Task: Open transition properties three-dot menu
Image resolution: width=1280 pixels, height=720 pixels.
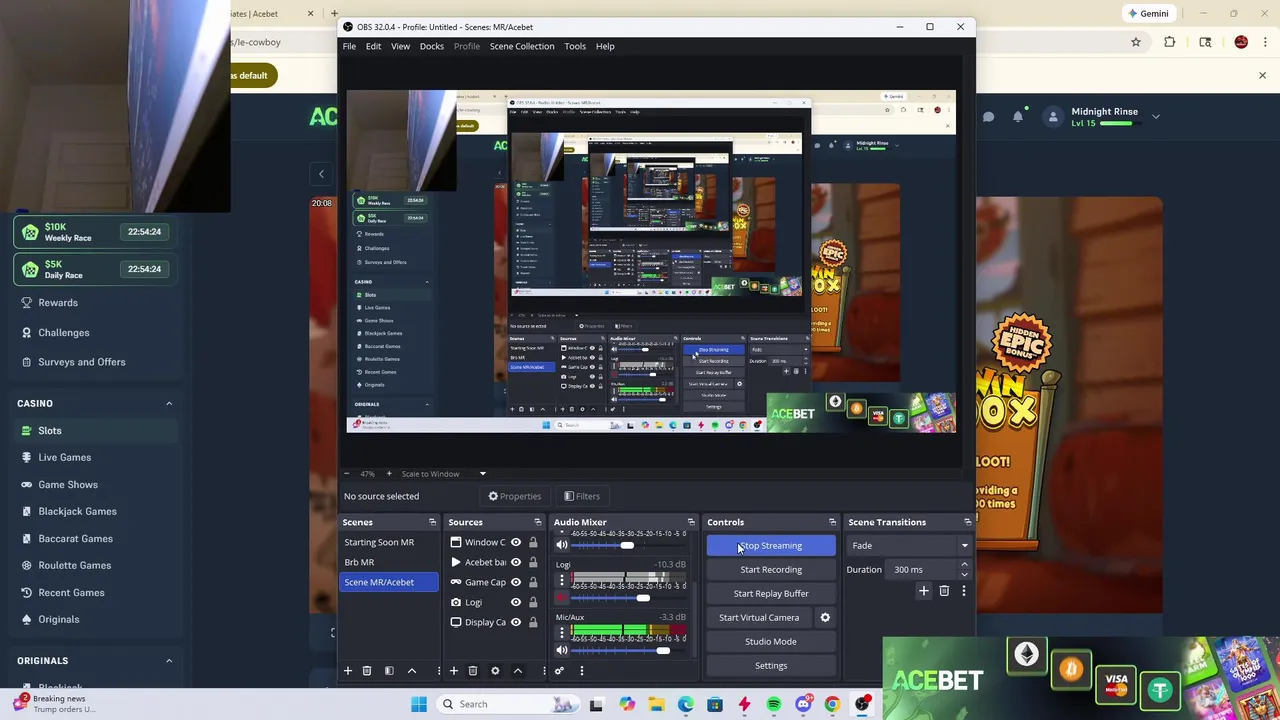Action: (x=963, y=591)
